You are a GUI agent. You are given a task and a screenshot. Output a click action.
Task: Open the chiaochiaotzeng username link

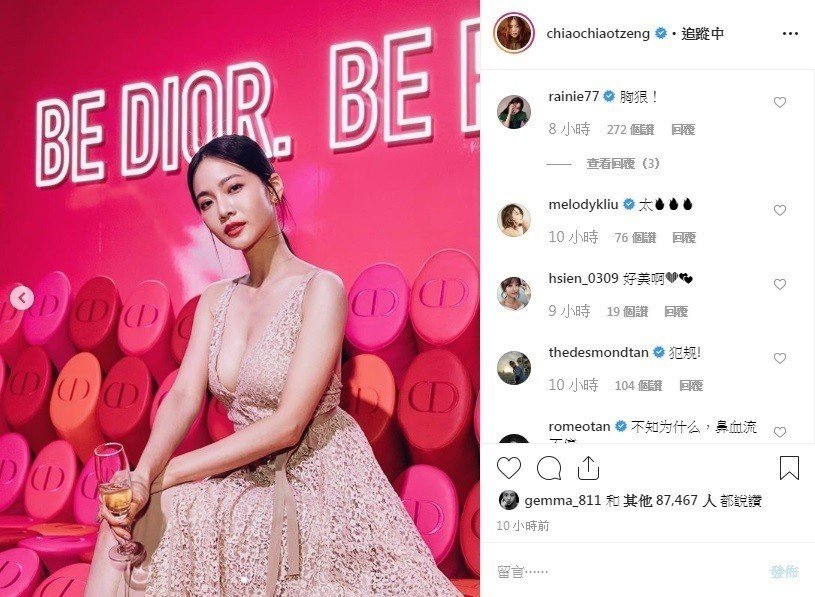click(598, 34)
